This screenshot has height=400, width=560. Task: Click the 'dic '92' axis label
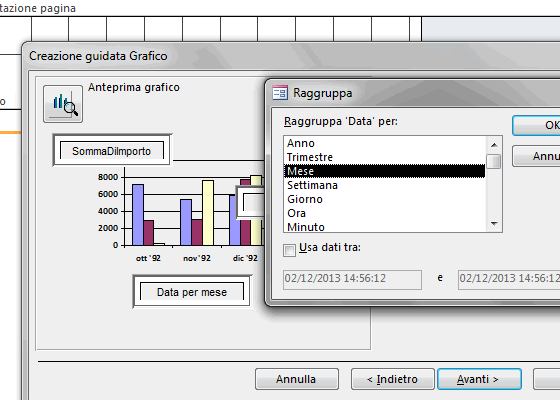tap(245, 258)
